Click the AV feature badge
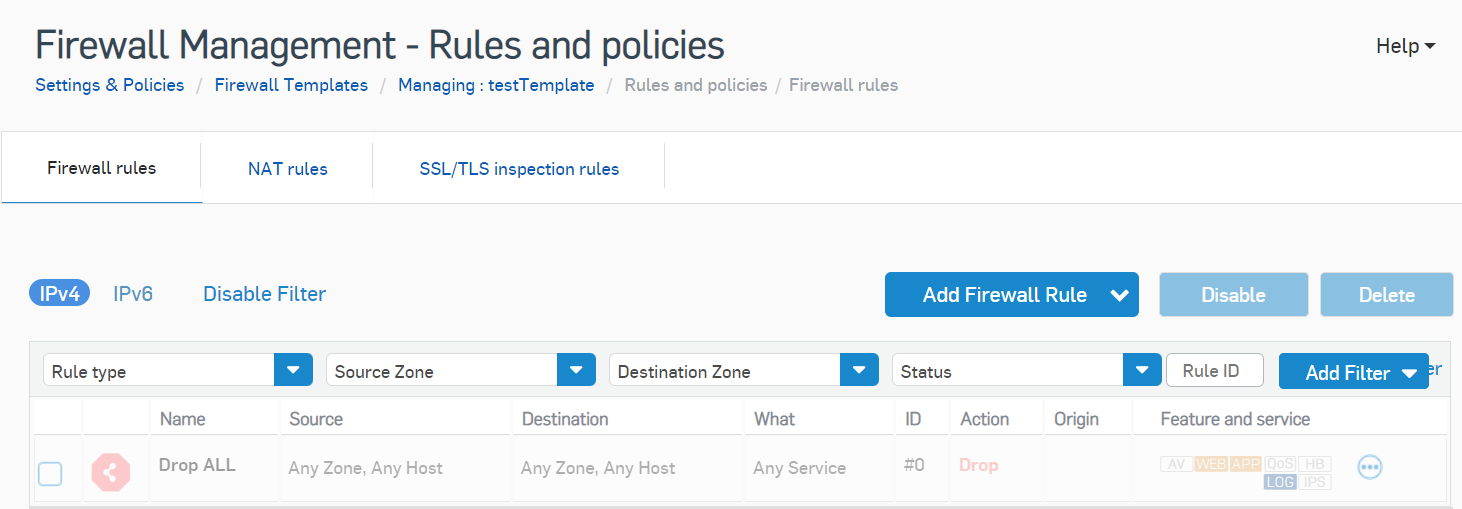 click(x=1176, y=464)
